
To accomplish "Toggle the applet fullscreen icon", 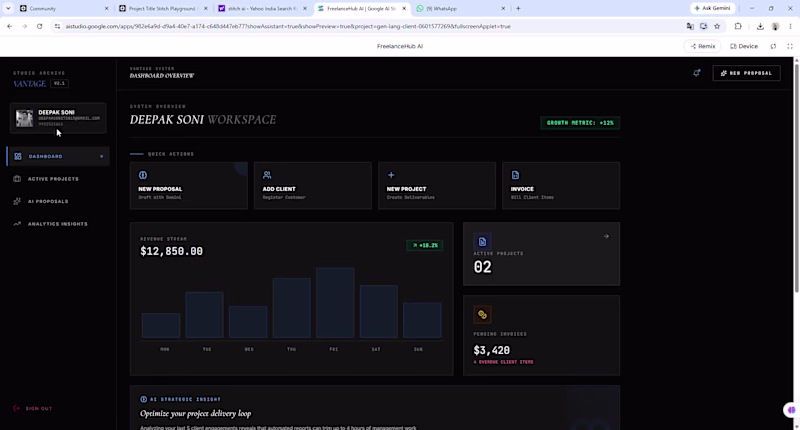I will point(790,46).
